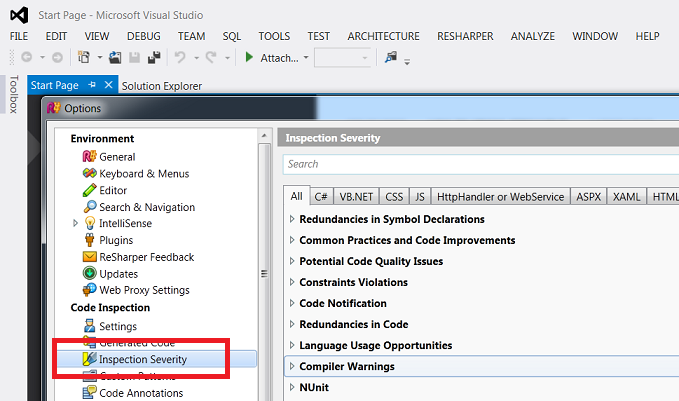The width and height of the screenshot is (679, 401).
Task: Click the Open File toolbar icon
Action: pos(115,57)
